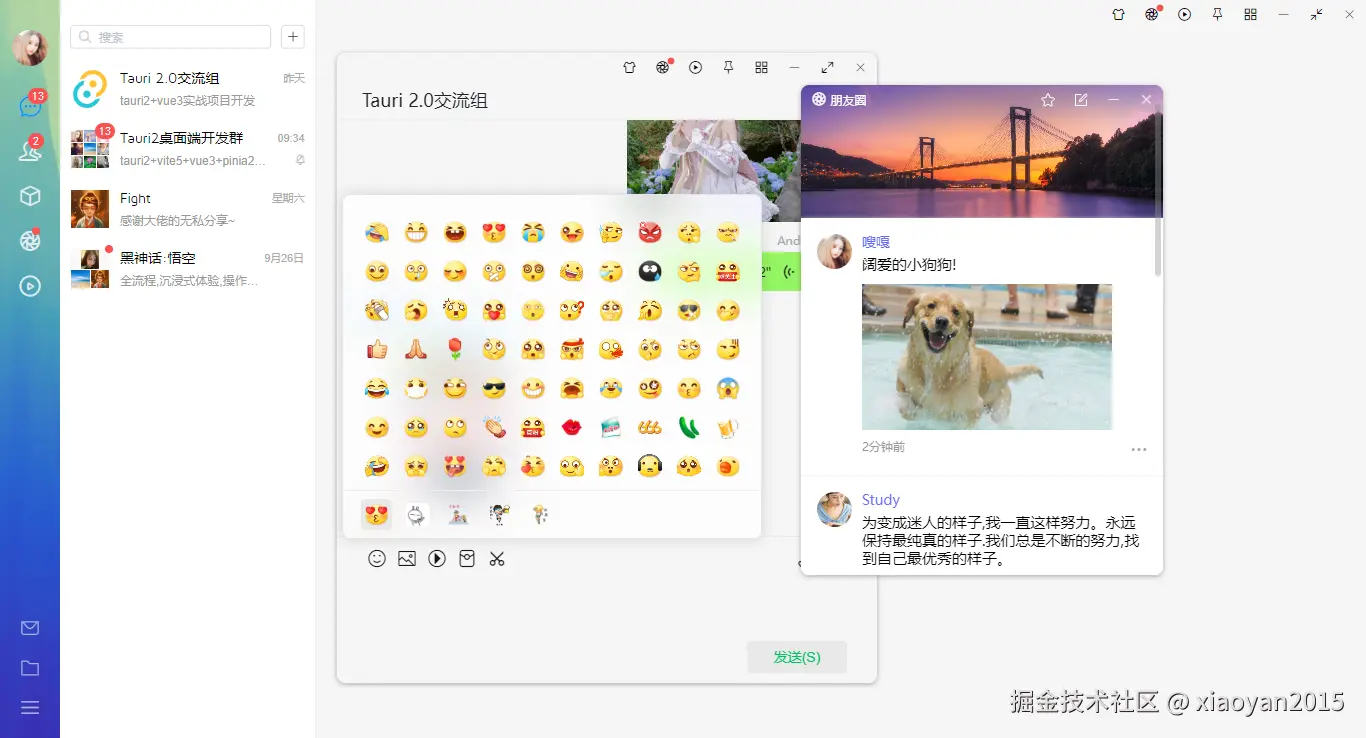Open the emoji picker smiley icon
Viewport: 1366px width, 738px height.
377,559
